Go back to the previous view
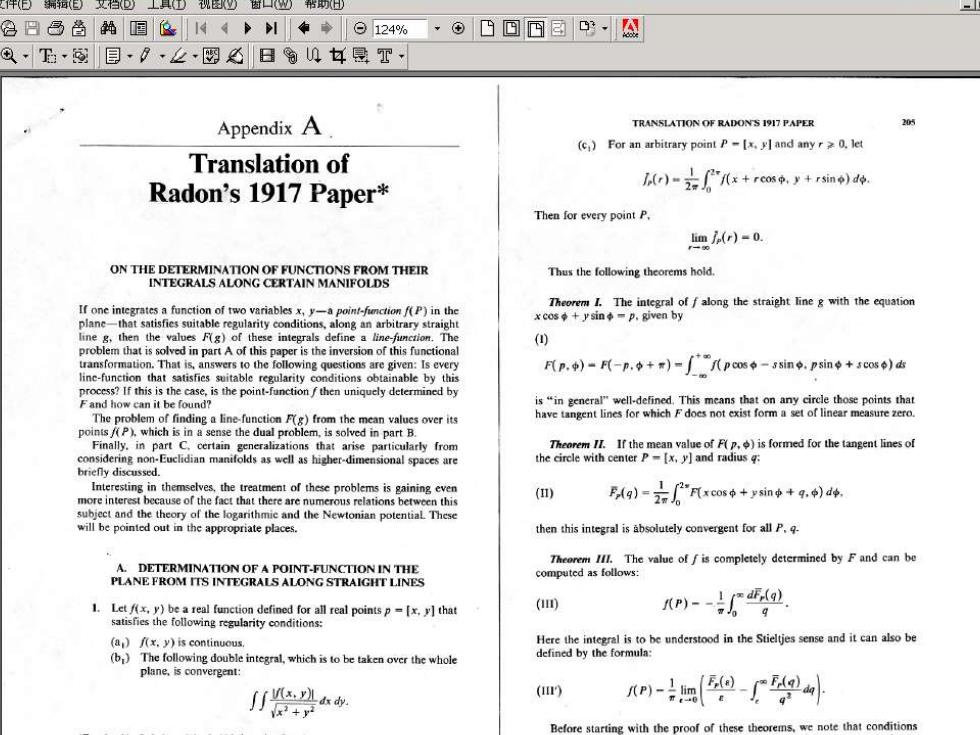Viewport: 980px width, 735px height. pos(304,28)
